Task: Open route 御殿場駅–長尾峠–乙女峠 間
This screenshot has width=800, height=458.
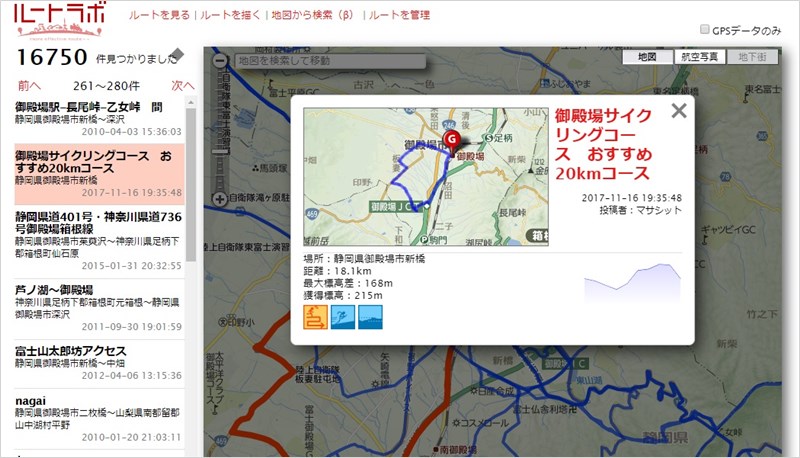Action: (x=98, y=119)
